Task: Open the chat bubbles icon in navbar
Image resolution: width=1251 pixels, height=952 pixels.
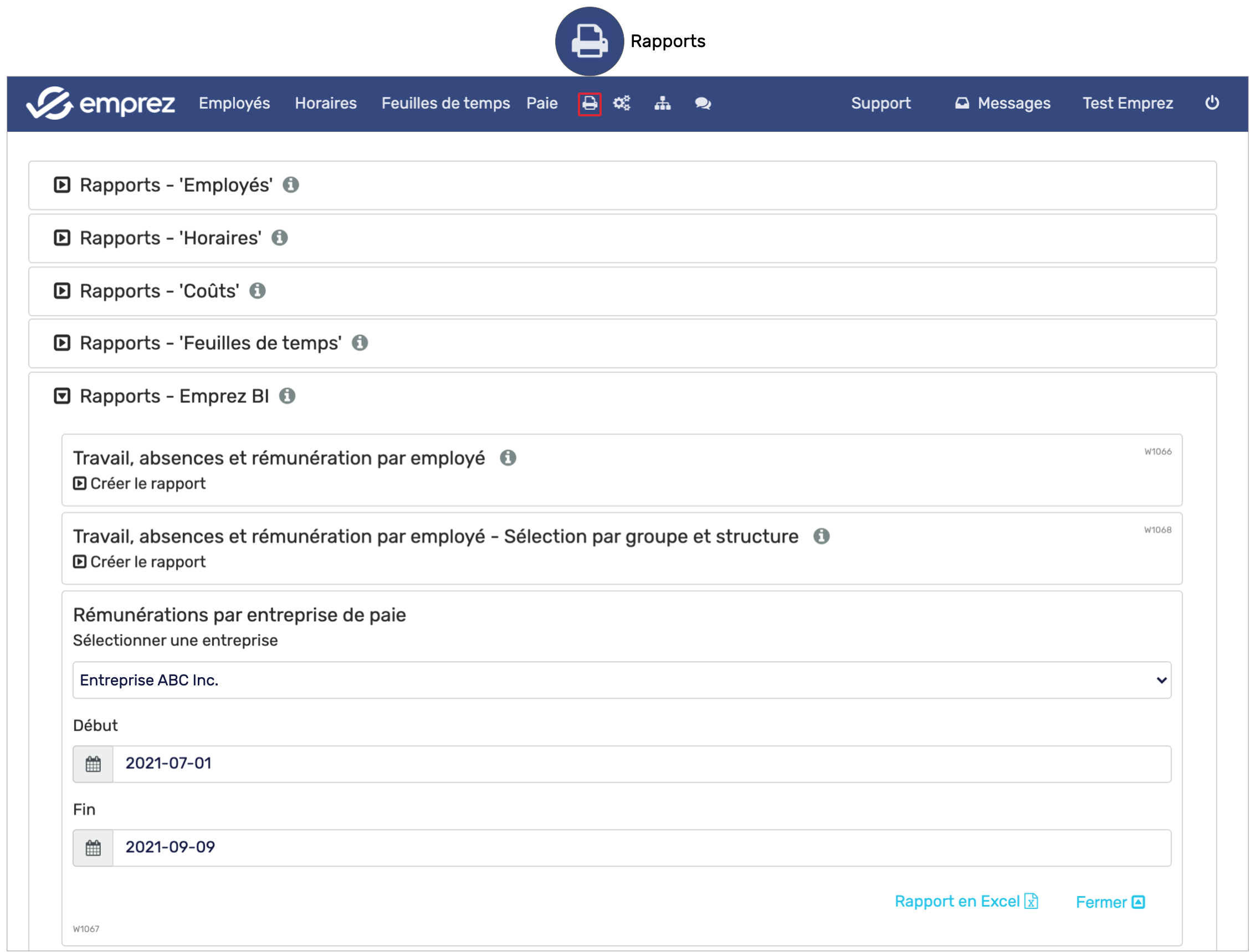Action: [703, 104]
